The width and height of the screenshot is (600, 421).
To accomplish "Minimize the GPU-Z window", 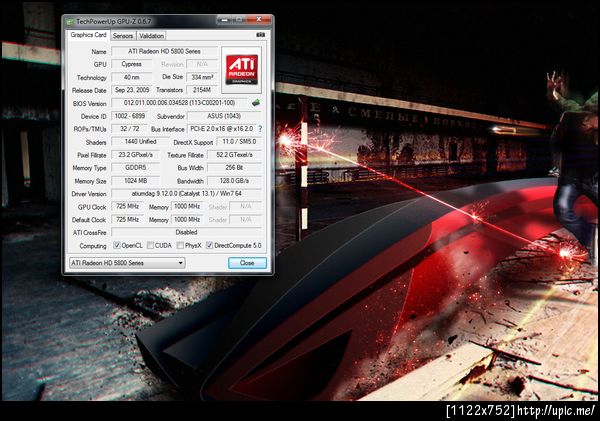I will tap(225, 19).
